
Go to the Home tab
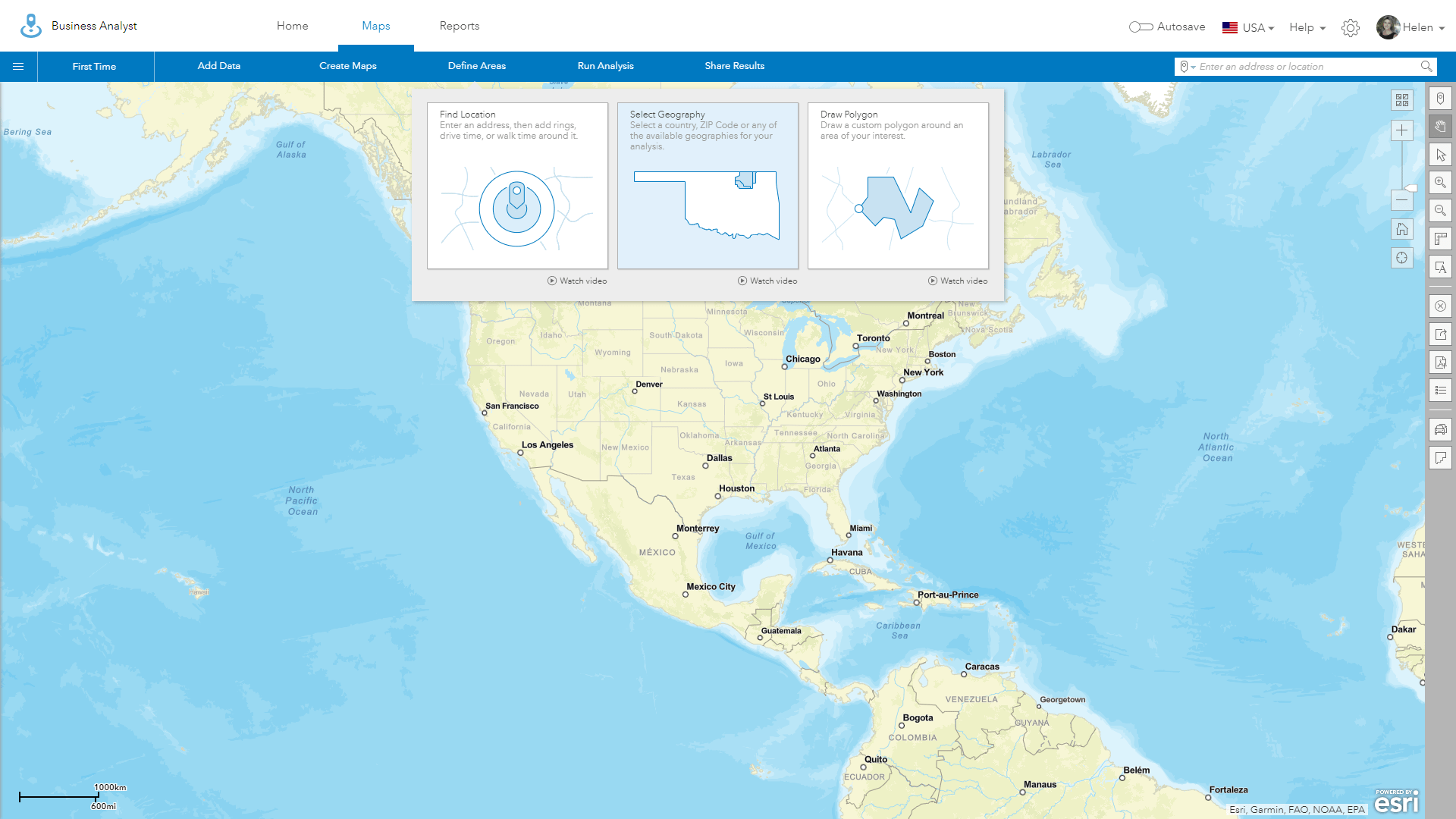[x=293, y=26]
